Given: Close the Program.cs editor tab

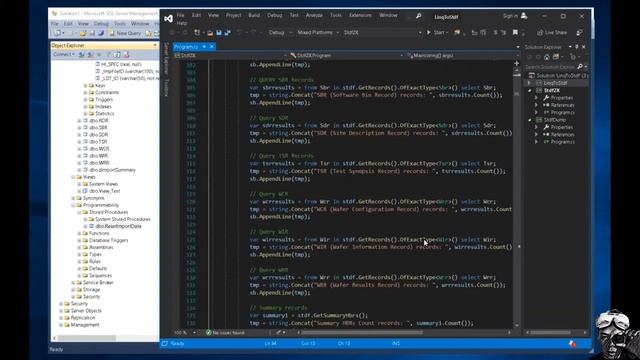Looking at the screenshot, I should [211, 47].
